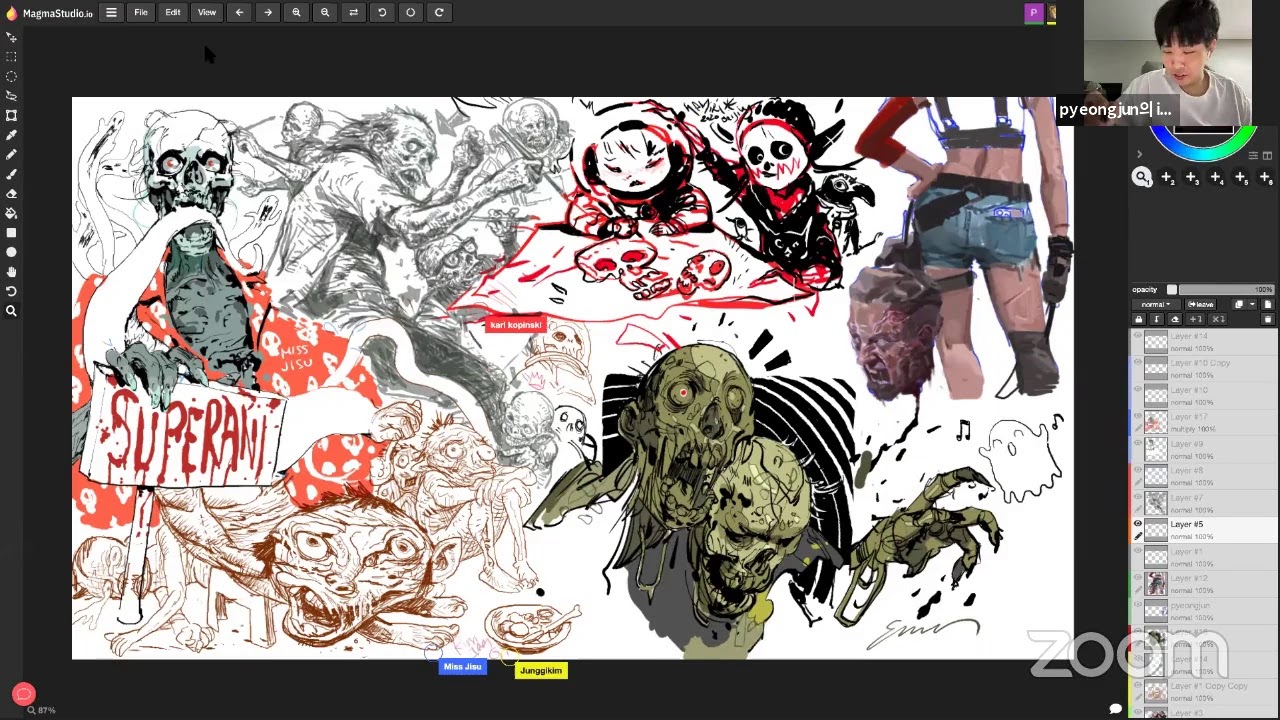This screenshot has width=1280, height=720.
Task: Select tool preset slot 1 with magnifier
Action: tap(1142, 177)
